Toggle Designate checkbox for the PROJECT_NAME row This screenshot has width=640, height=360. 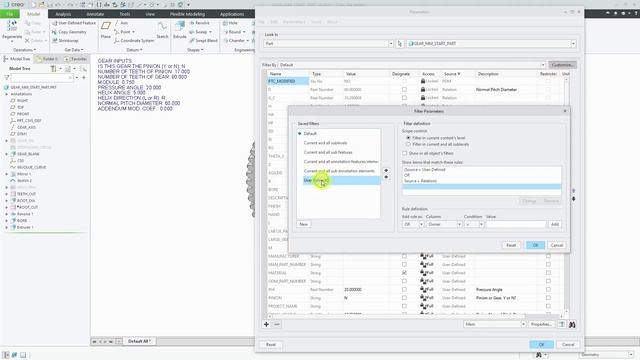coord(404,306)
